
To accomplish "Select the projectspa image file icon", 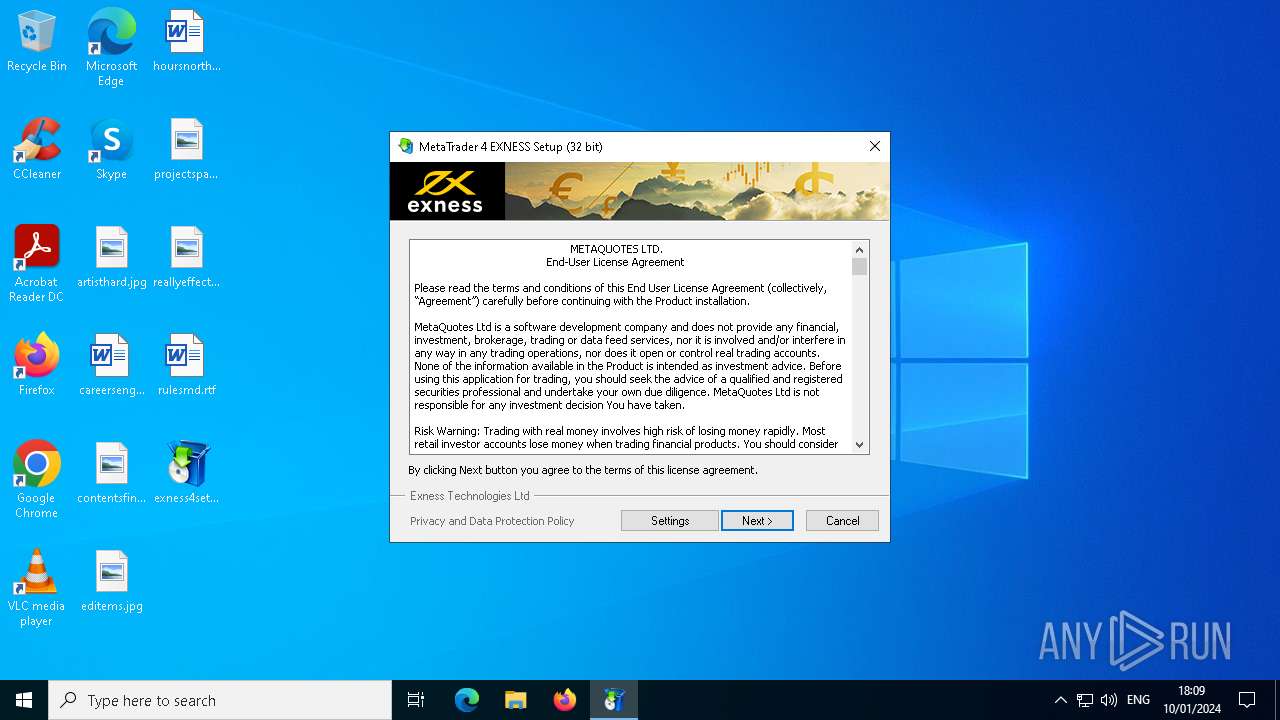I will (x=186, y=150).
